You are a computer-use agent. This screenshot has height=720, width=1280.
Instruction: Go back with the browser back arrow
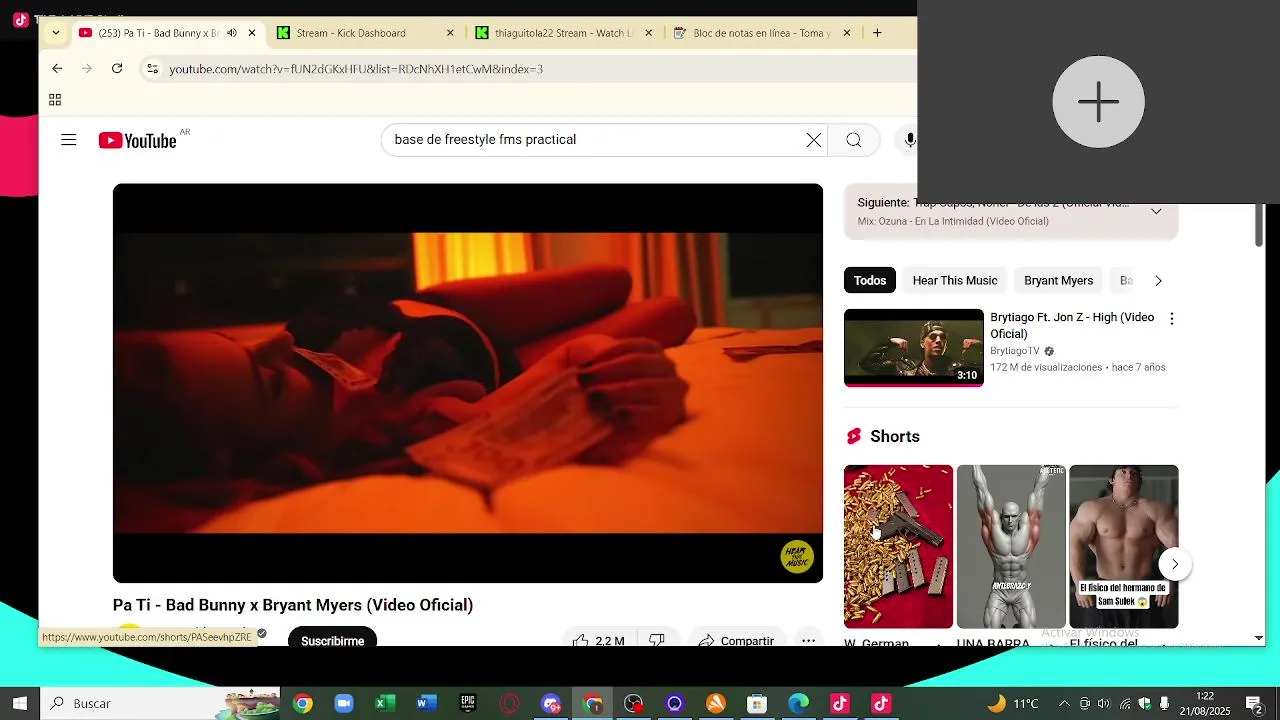(57, 69)
